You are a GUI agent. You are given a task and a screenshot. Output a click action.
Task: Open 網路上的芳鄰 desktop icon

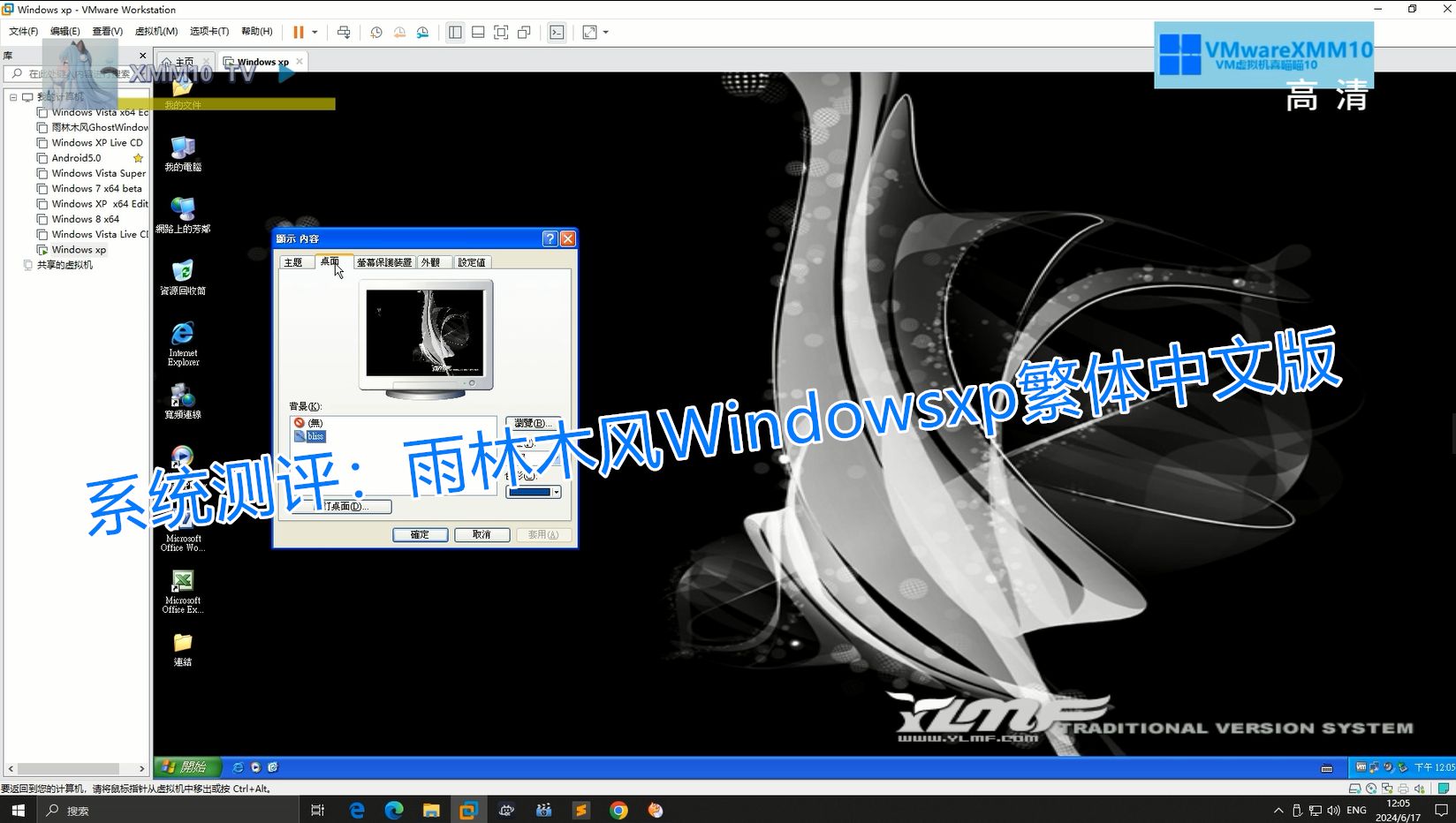click(x=183, y=215)
